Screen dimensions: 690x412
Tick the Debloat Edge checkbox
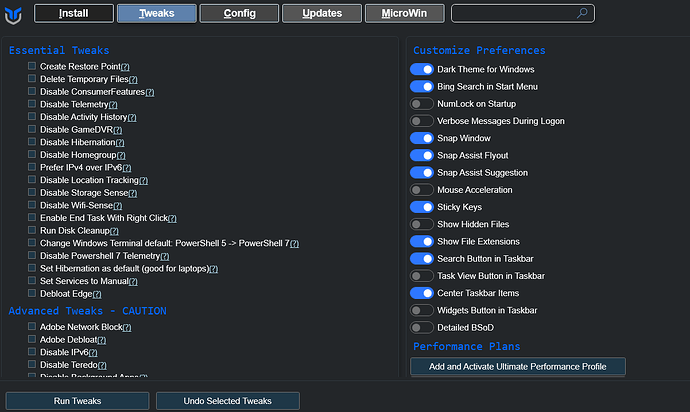point(32,293)
